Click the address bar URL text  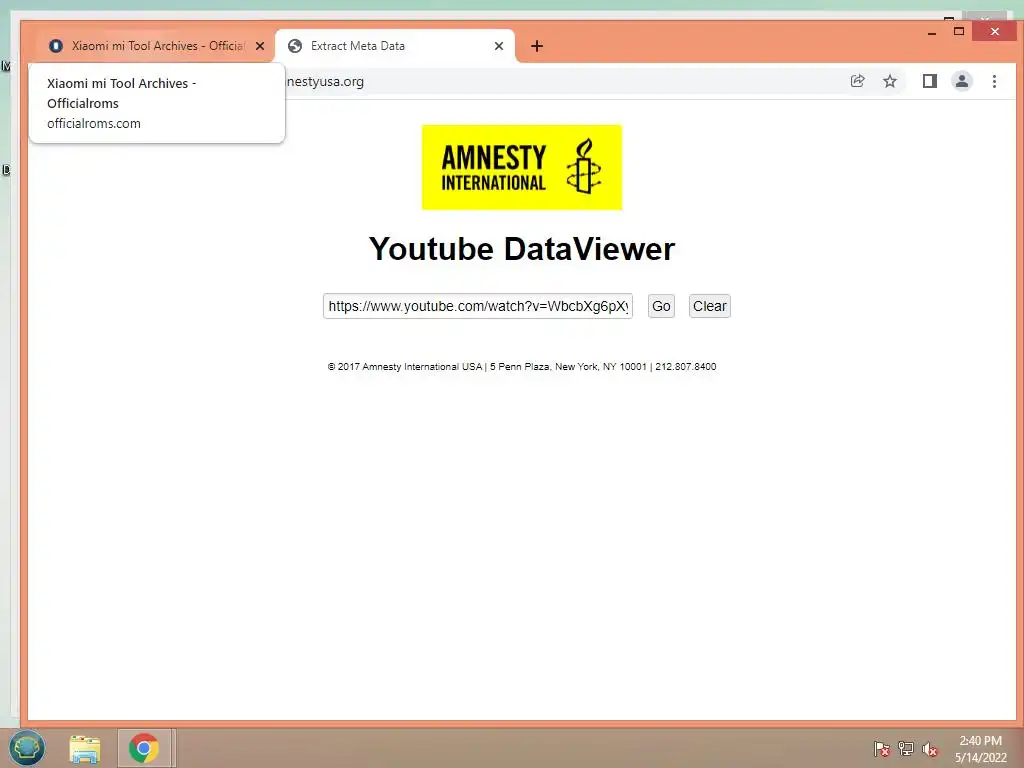tap(325, 82)
